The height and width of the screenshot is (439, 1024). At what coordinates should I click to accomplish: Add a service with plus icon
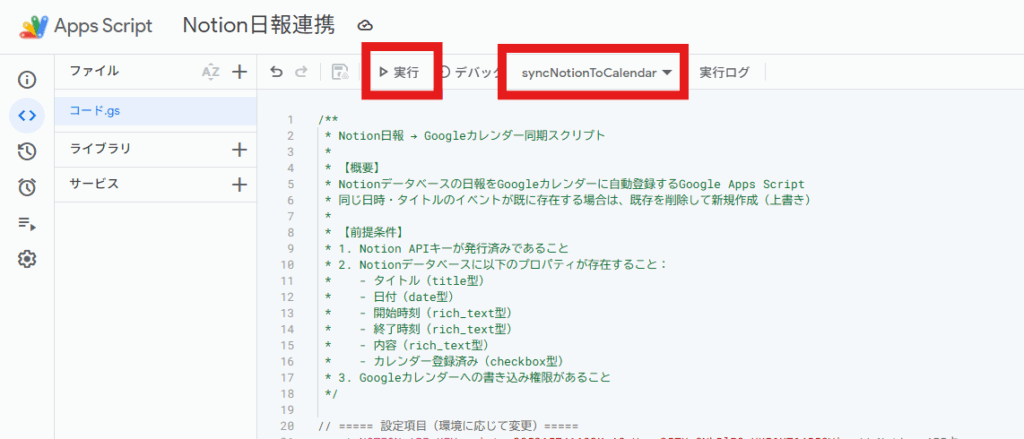pyautogui.click(x=240, y=185)
